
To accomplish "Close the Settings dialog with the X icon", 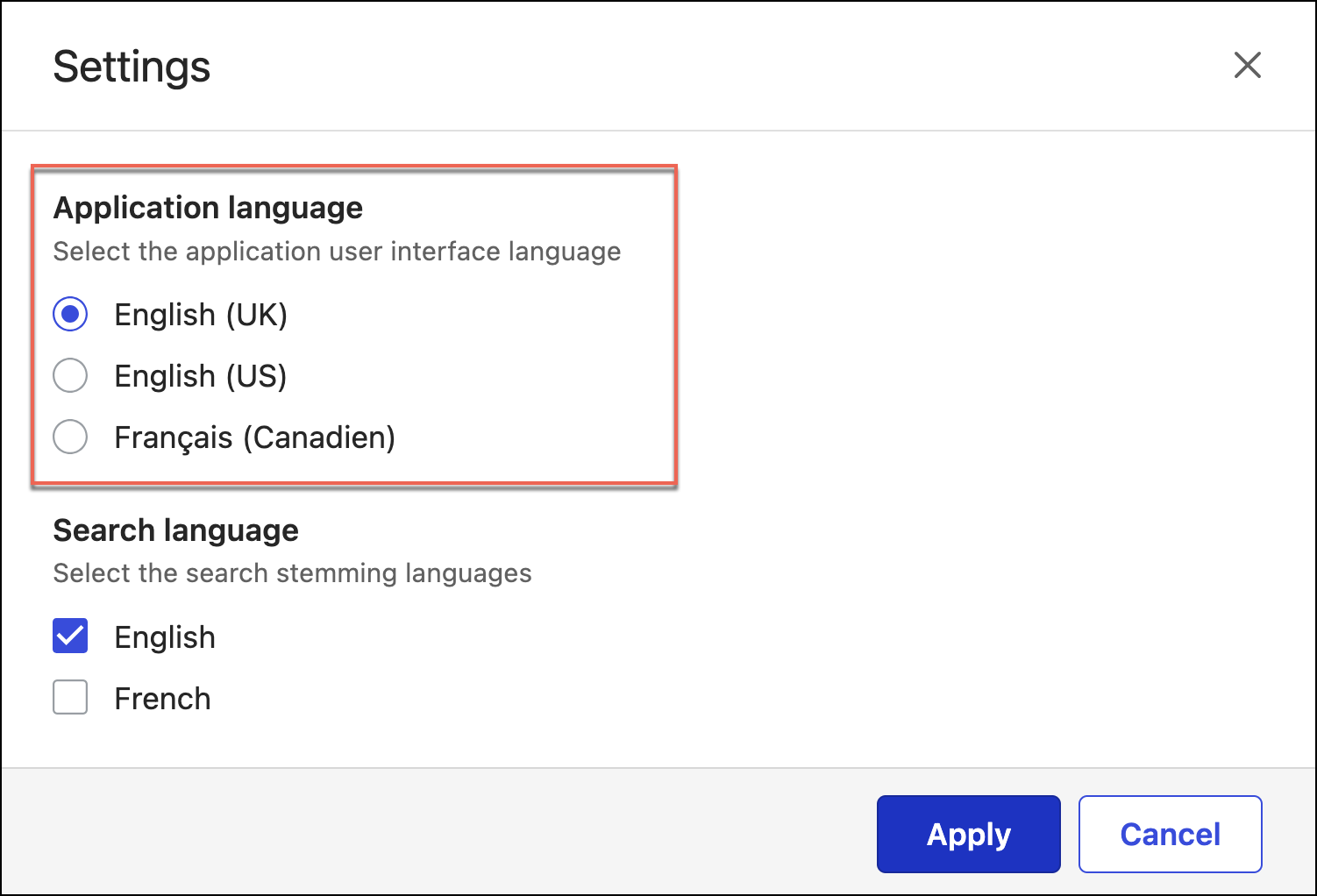I will (x=1247, y=65).
